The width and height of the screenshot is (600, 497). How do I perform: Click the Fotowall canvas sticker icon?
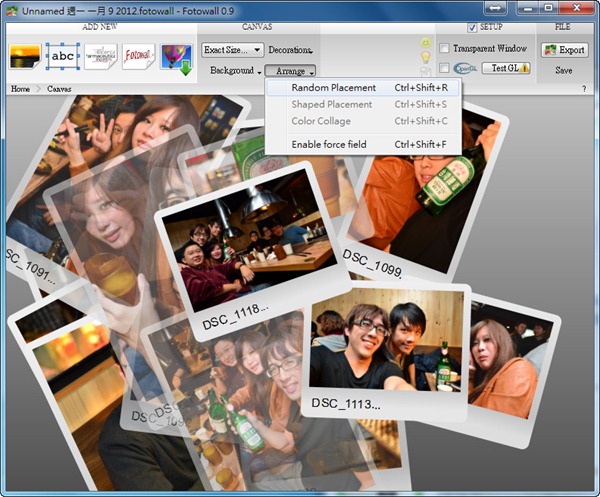point(139,57)
